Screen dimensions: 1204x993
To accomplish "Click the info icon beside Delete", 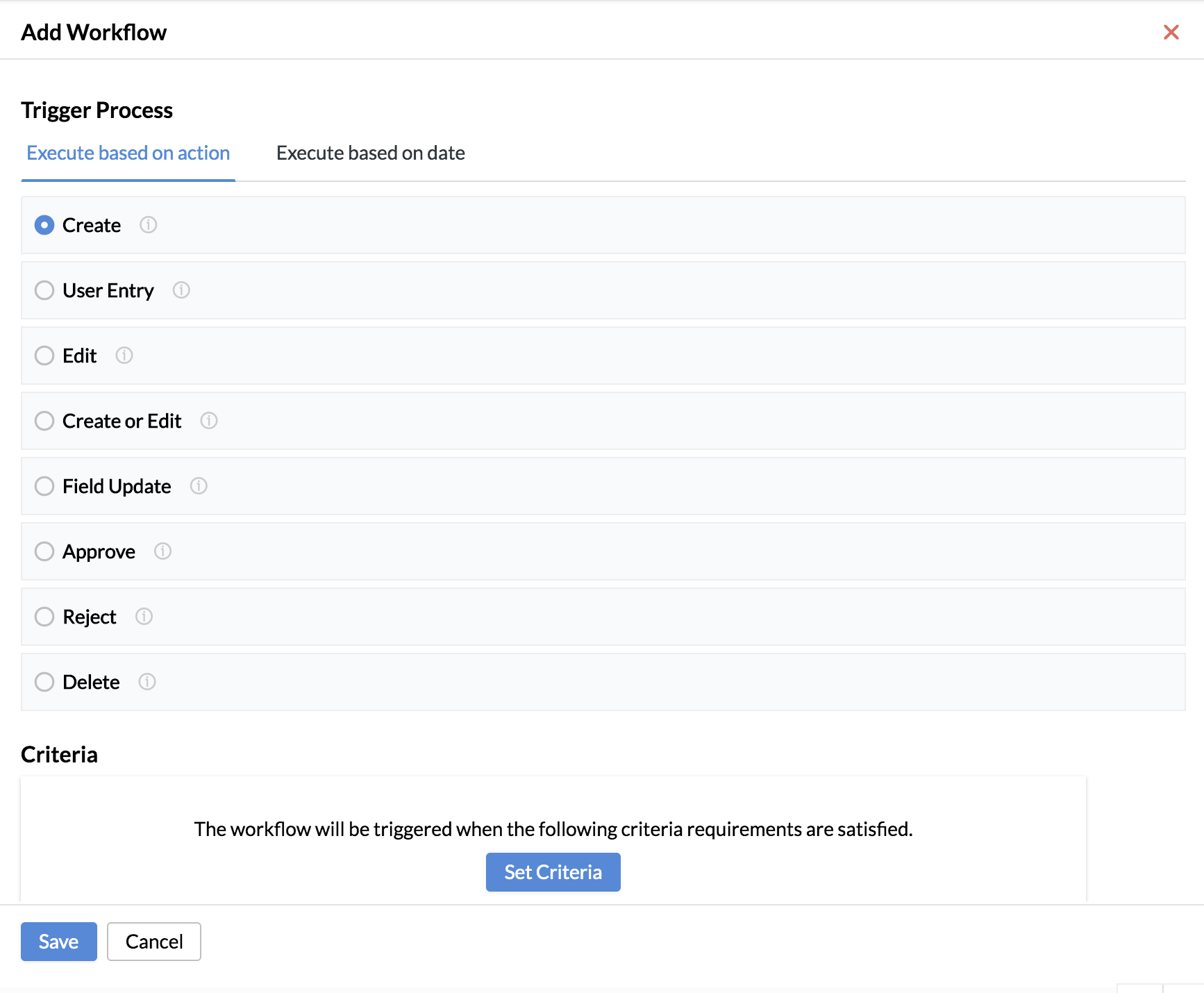I will 147,682.
